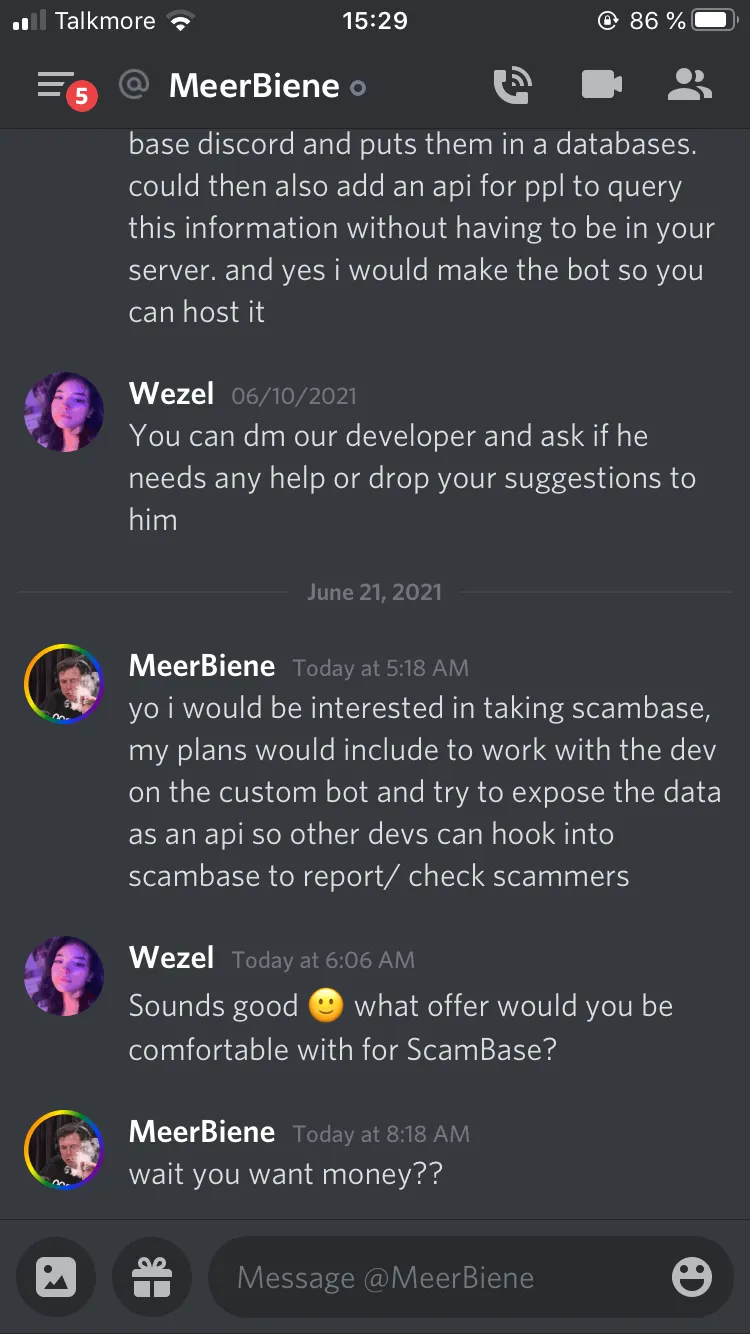The width and height of the screenshot is (750, 1334).
Task: Tap the MeerBiene username above the scambase message
Action: [202, 666]
